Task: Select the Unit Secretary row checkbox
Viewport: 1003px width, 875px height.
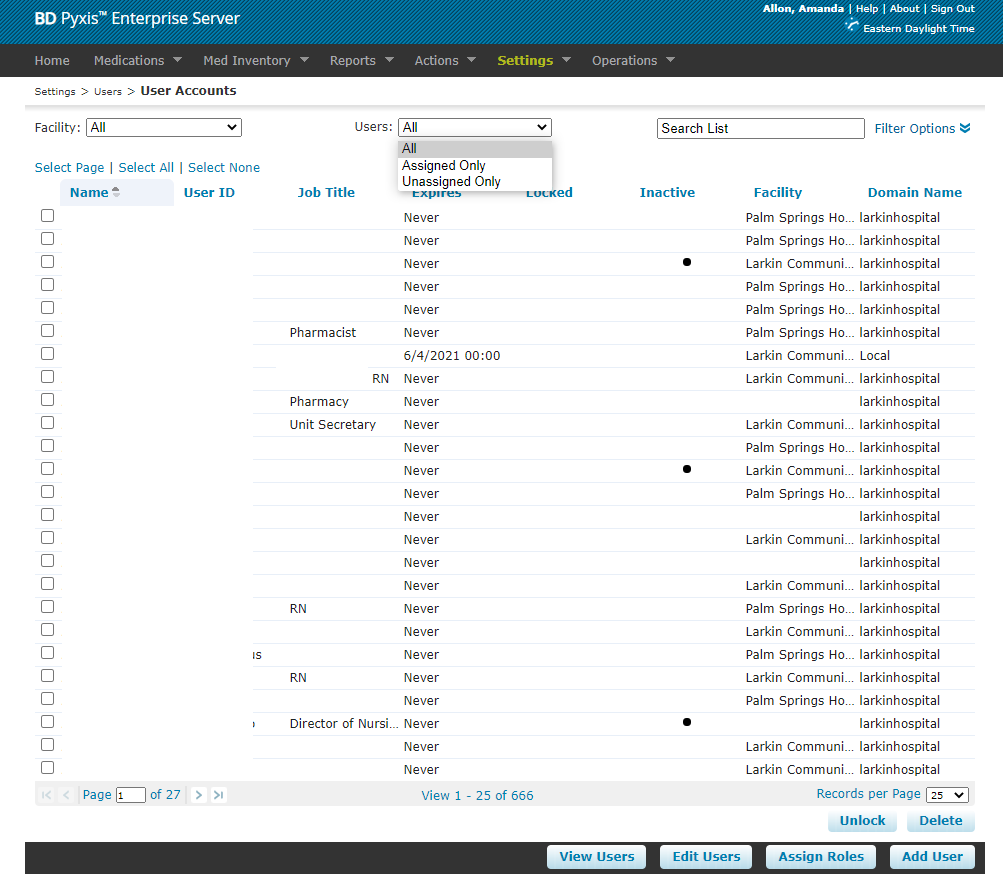Action: coord(47,423)
